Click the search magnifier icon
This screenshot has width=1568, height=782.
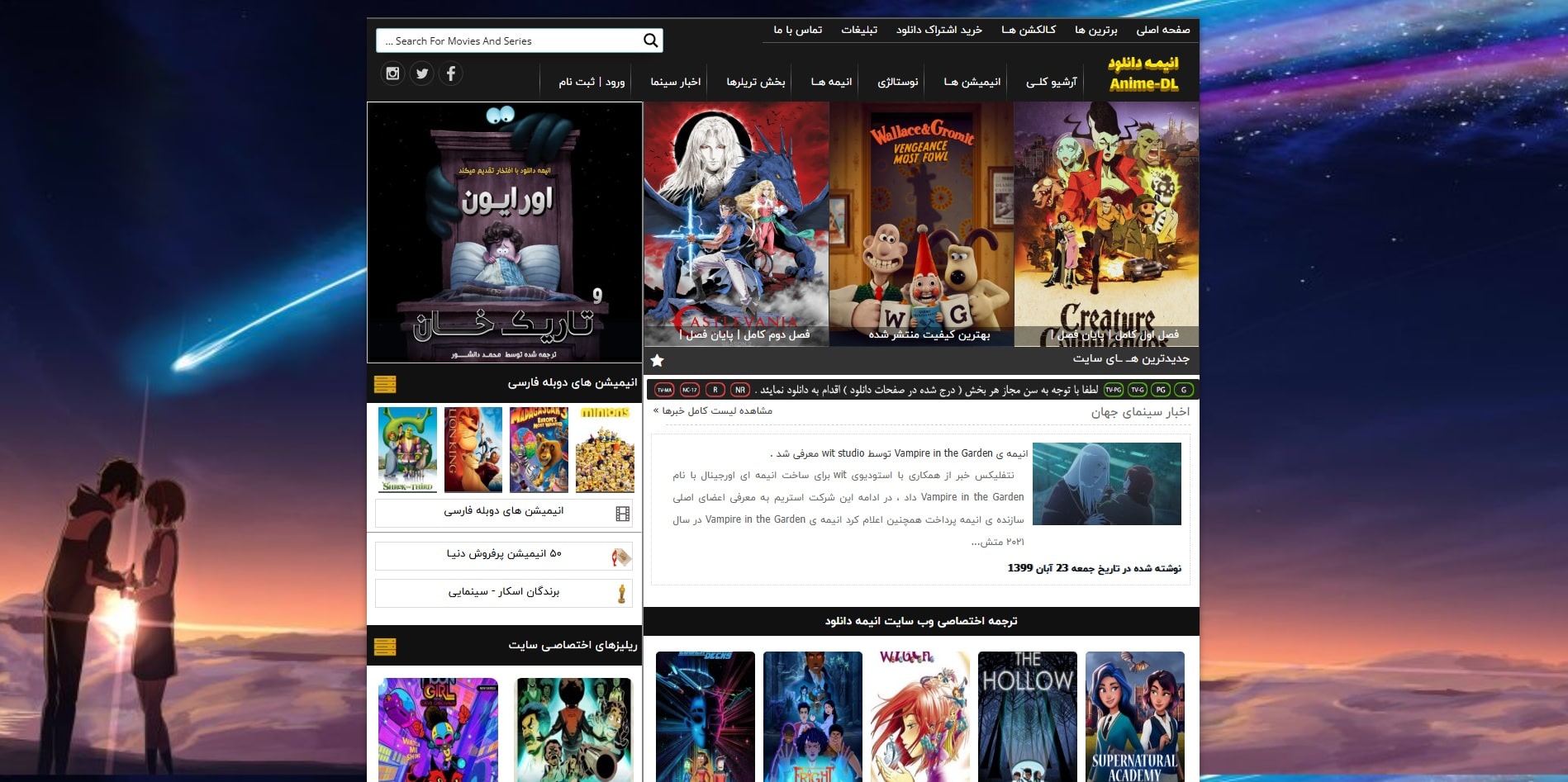pyautogui.click(x=650, y=40)
